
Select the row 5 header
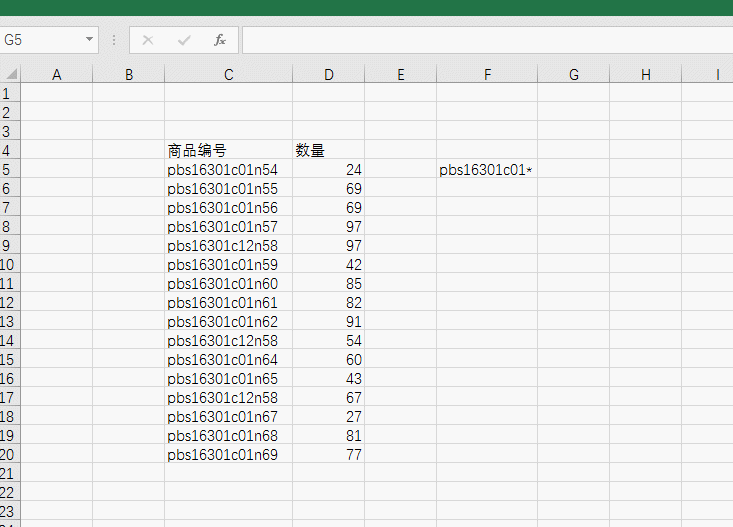9,170
